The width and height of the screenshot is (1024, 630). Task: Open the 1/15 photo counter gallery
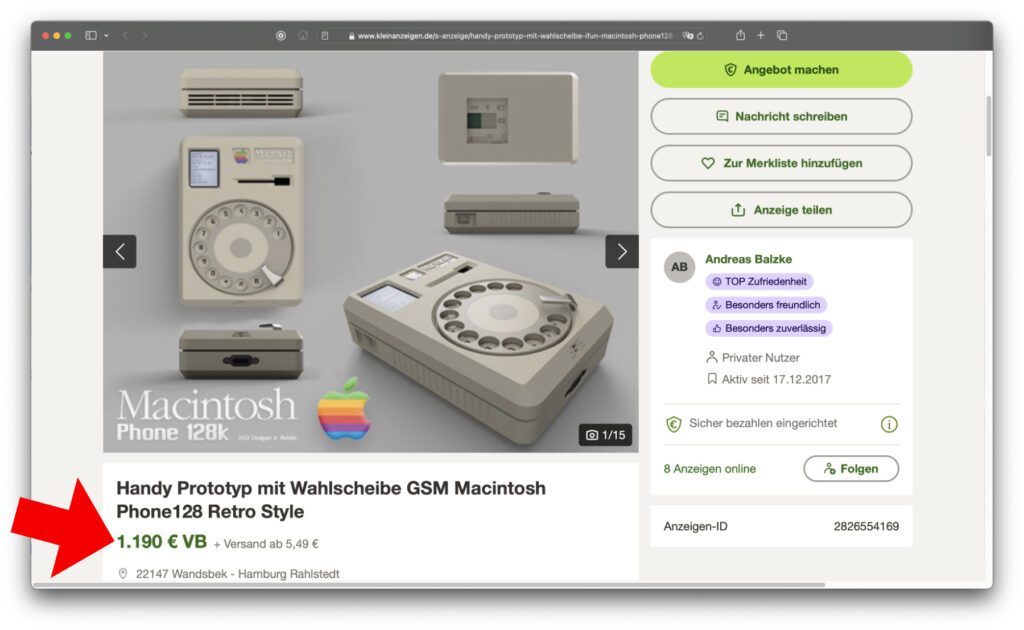coord(605,435)
